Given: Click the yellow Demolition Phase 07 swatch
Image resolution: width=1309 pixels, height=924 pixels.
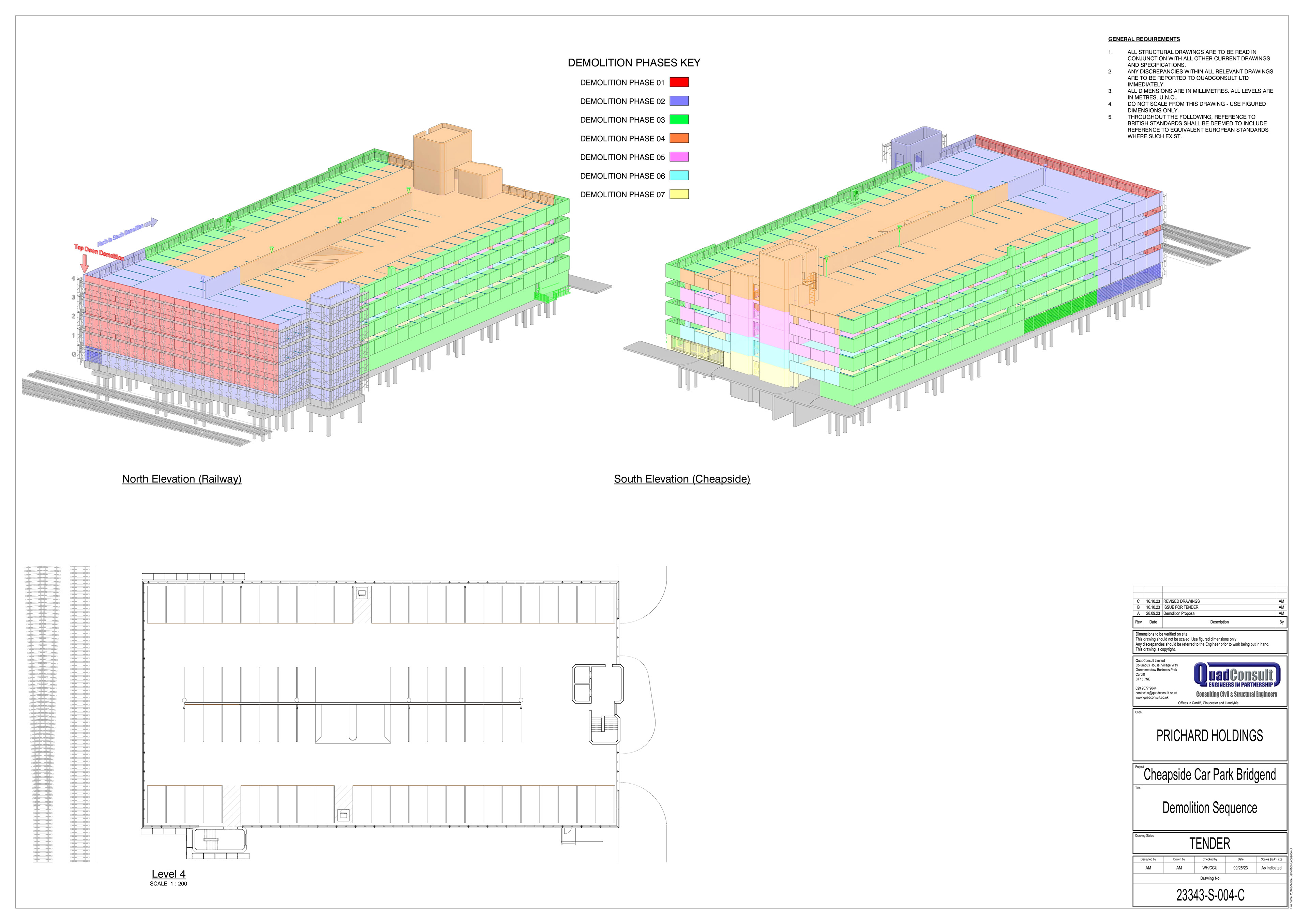Looking at the screenshot, I should (678, 194).
